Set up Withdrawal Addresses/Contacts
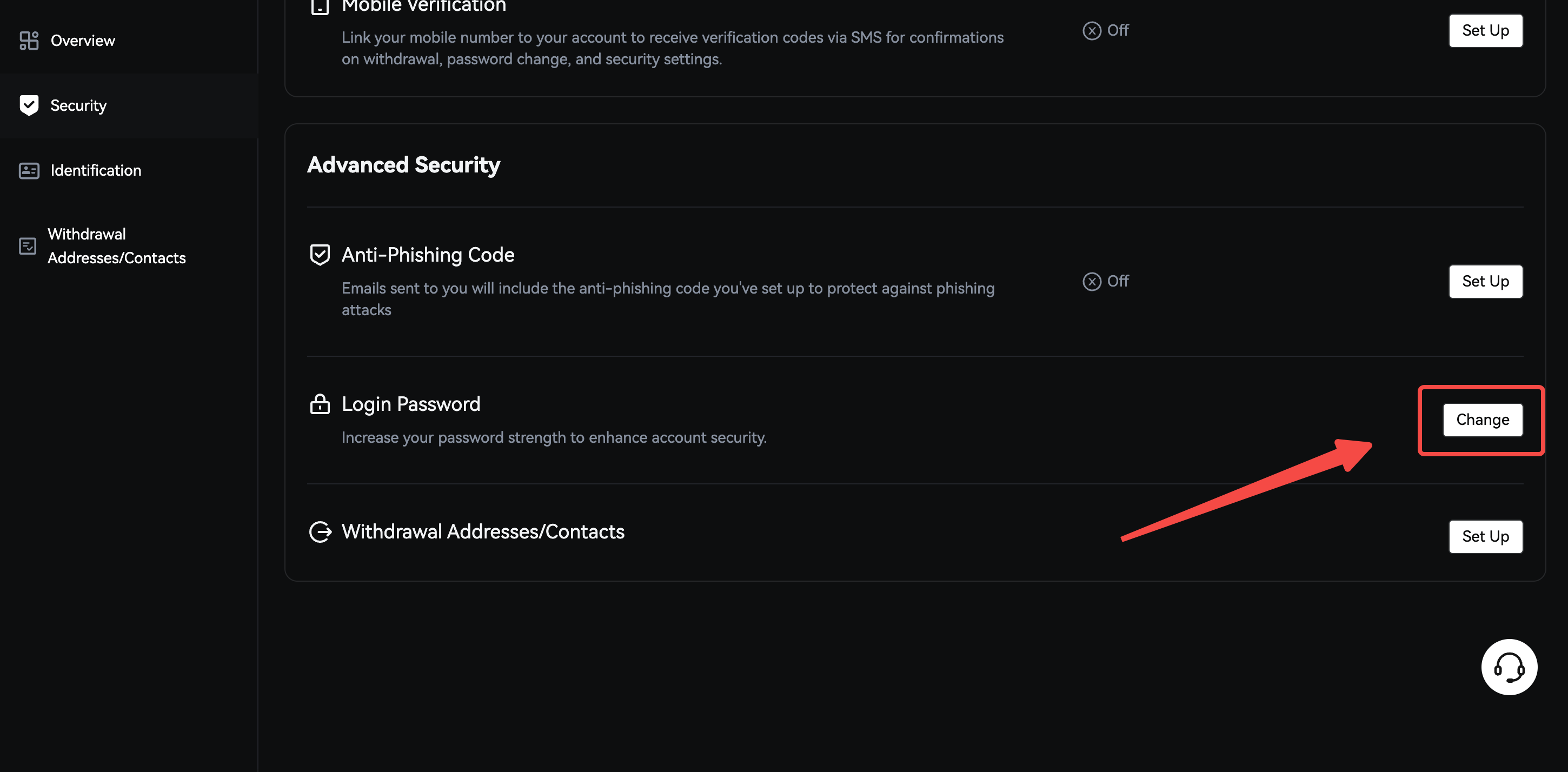Viewport: 1568px width, 772px height. pyautogui.click(x=1485, y=536)
